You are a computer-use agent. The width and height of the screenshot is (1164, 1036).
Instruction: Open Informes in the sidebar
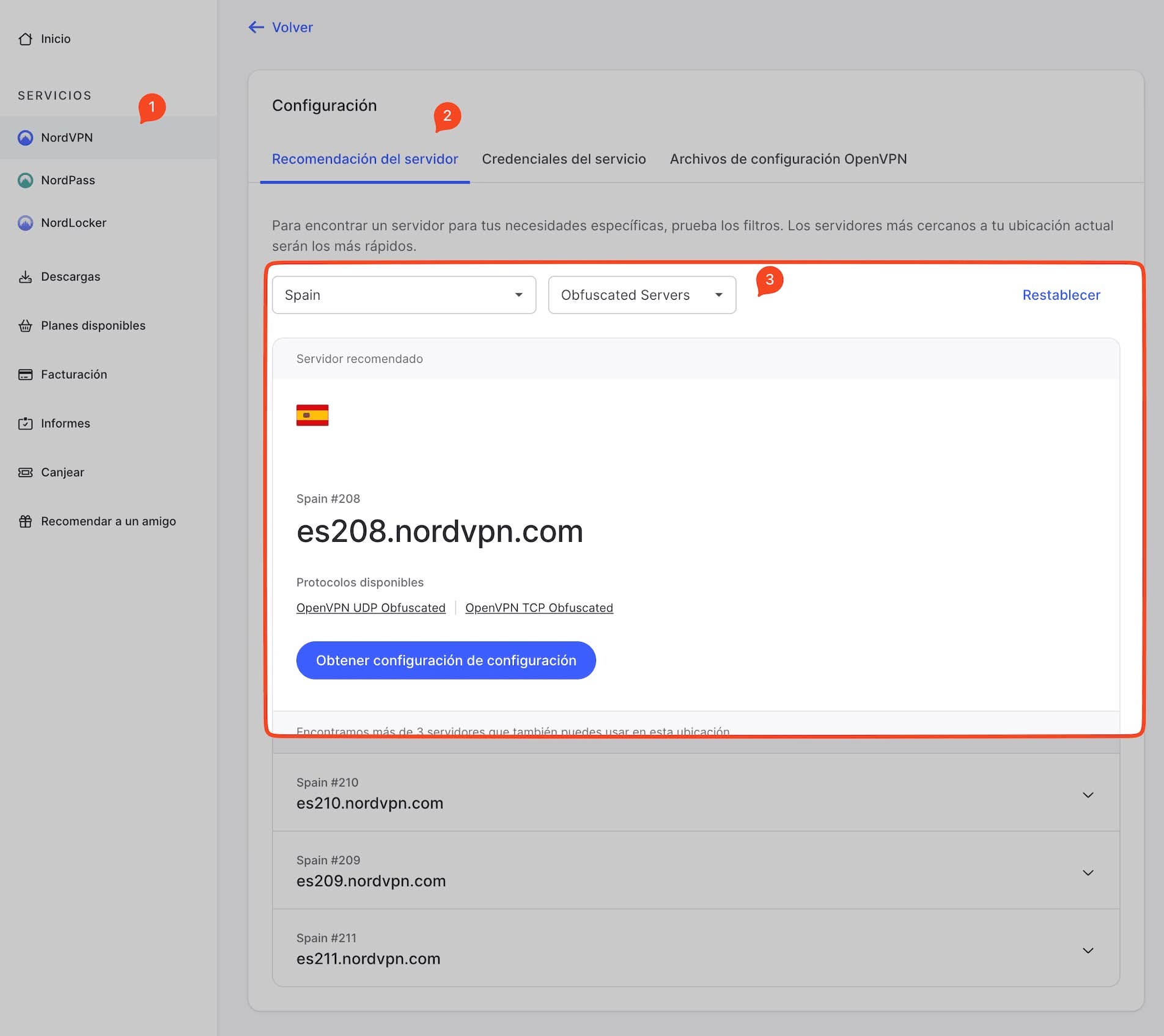click(x=65, y=424)
